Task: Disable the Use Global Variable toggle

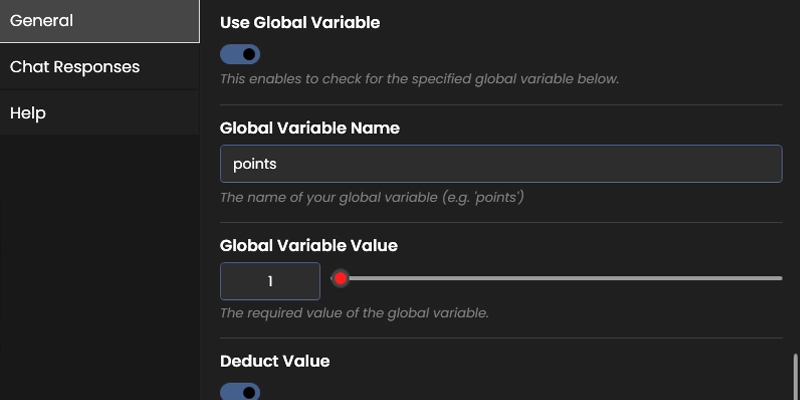Action: 240,54
